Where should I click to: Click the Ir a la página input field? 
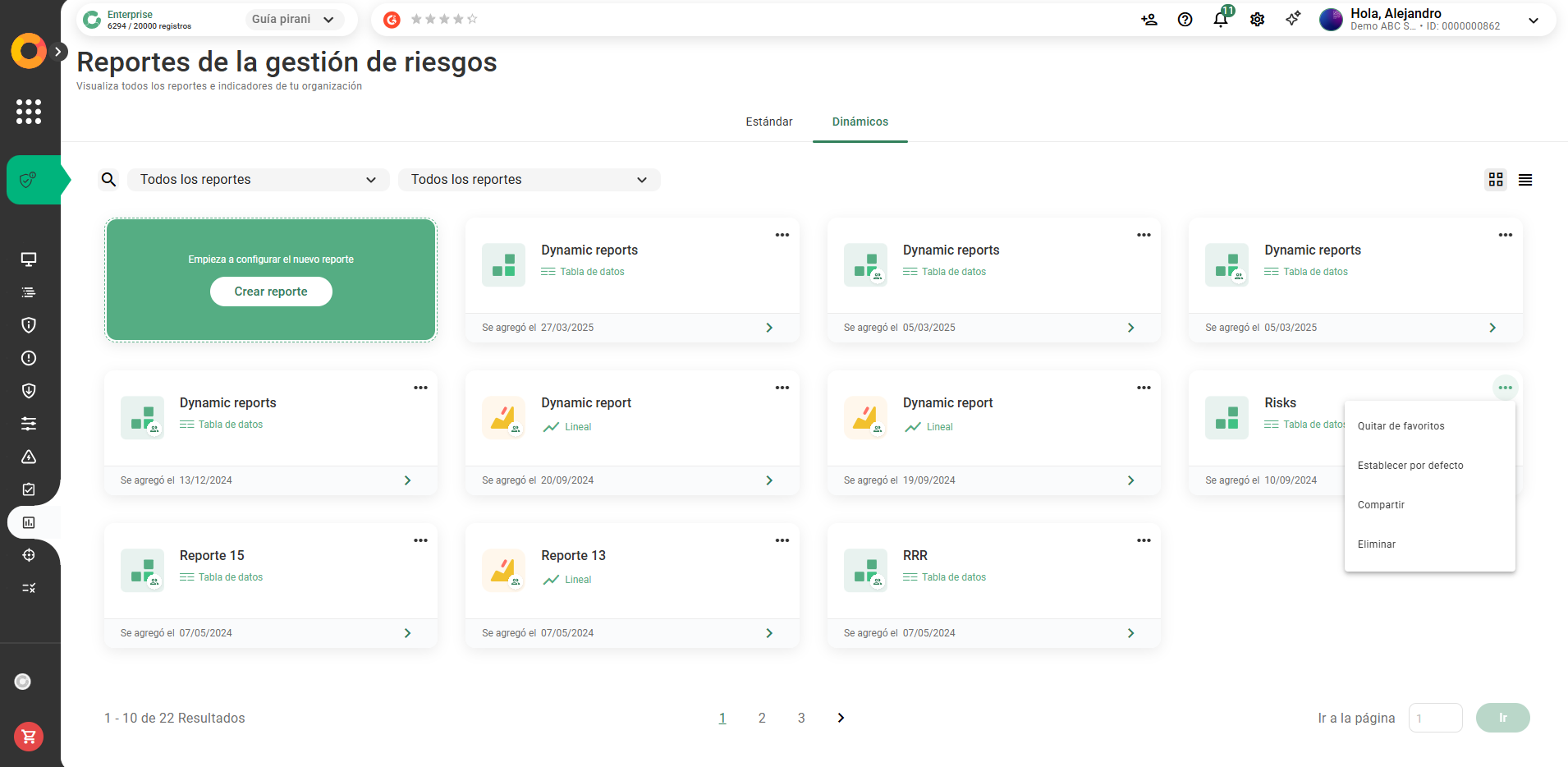tap(1435, 718)
